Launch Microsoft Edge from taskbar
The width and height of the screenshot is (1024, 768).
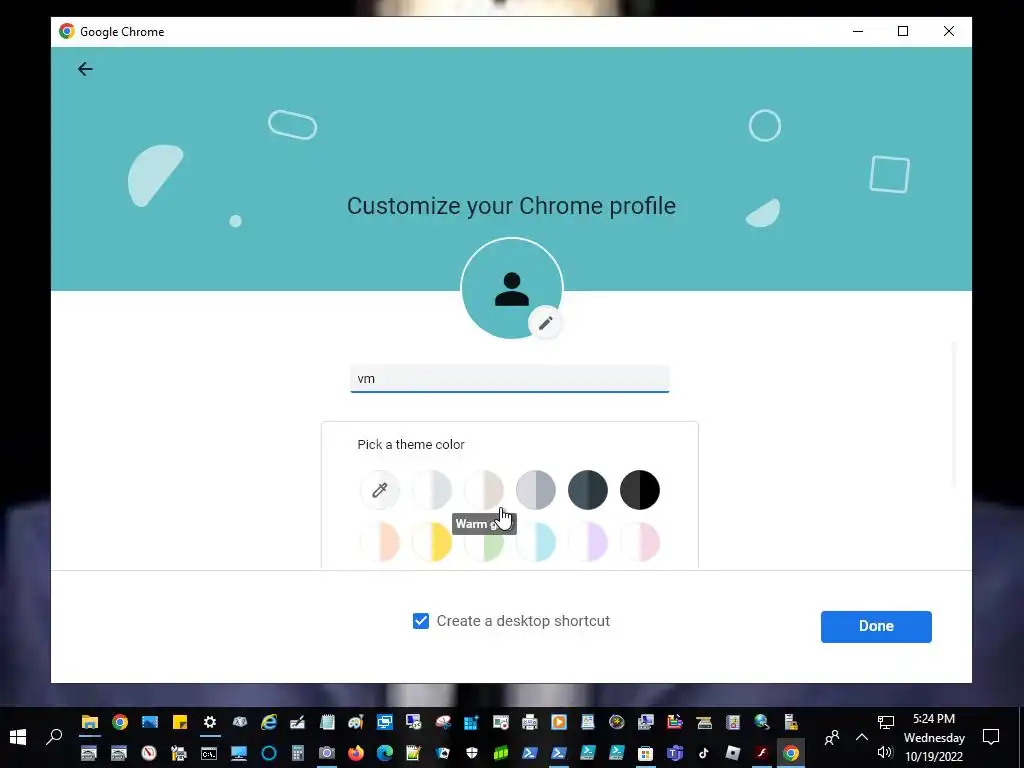point(385,754)
